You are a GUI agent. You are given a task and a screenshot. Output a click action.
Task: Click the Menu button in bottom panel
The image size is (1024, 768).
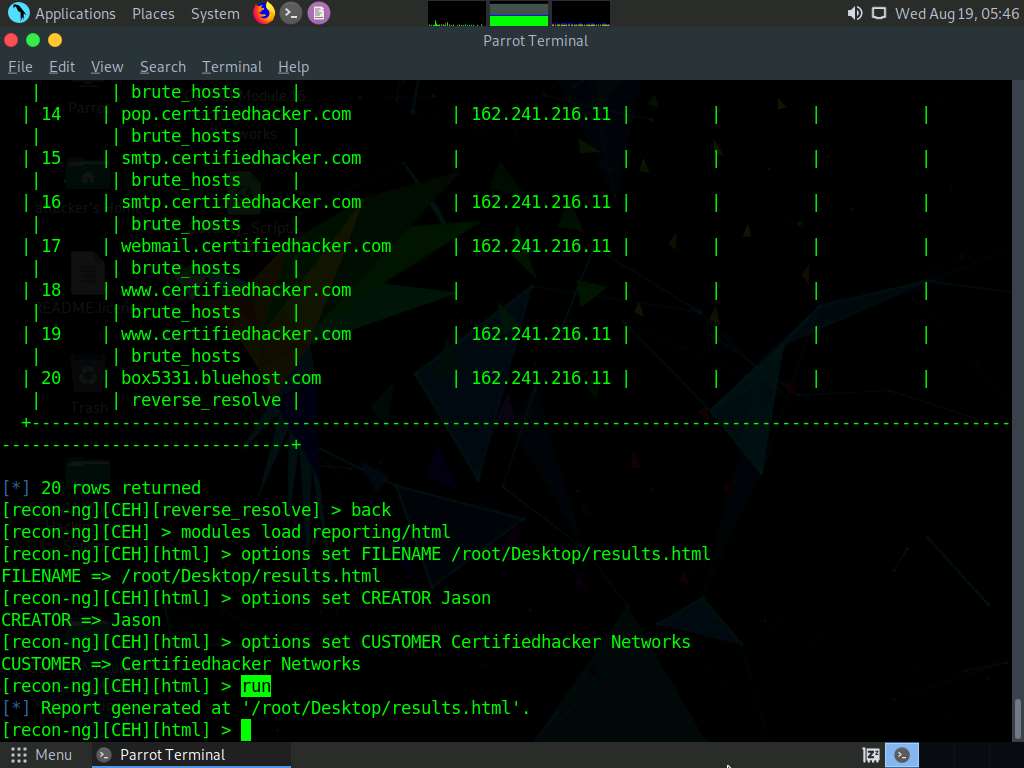(41, 755)
